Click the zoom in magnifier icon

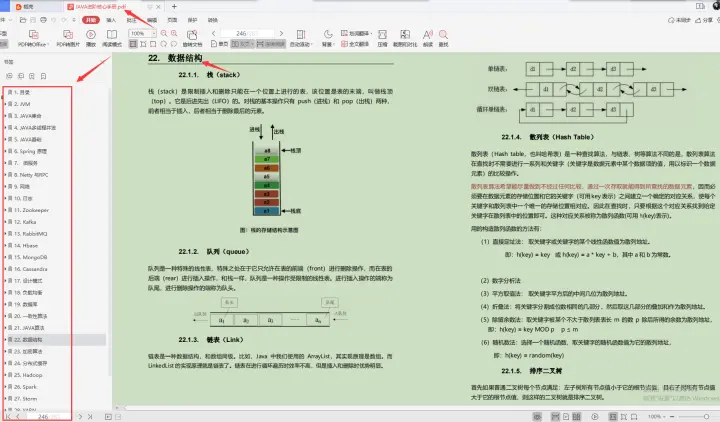click(x=174, y=34)
